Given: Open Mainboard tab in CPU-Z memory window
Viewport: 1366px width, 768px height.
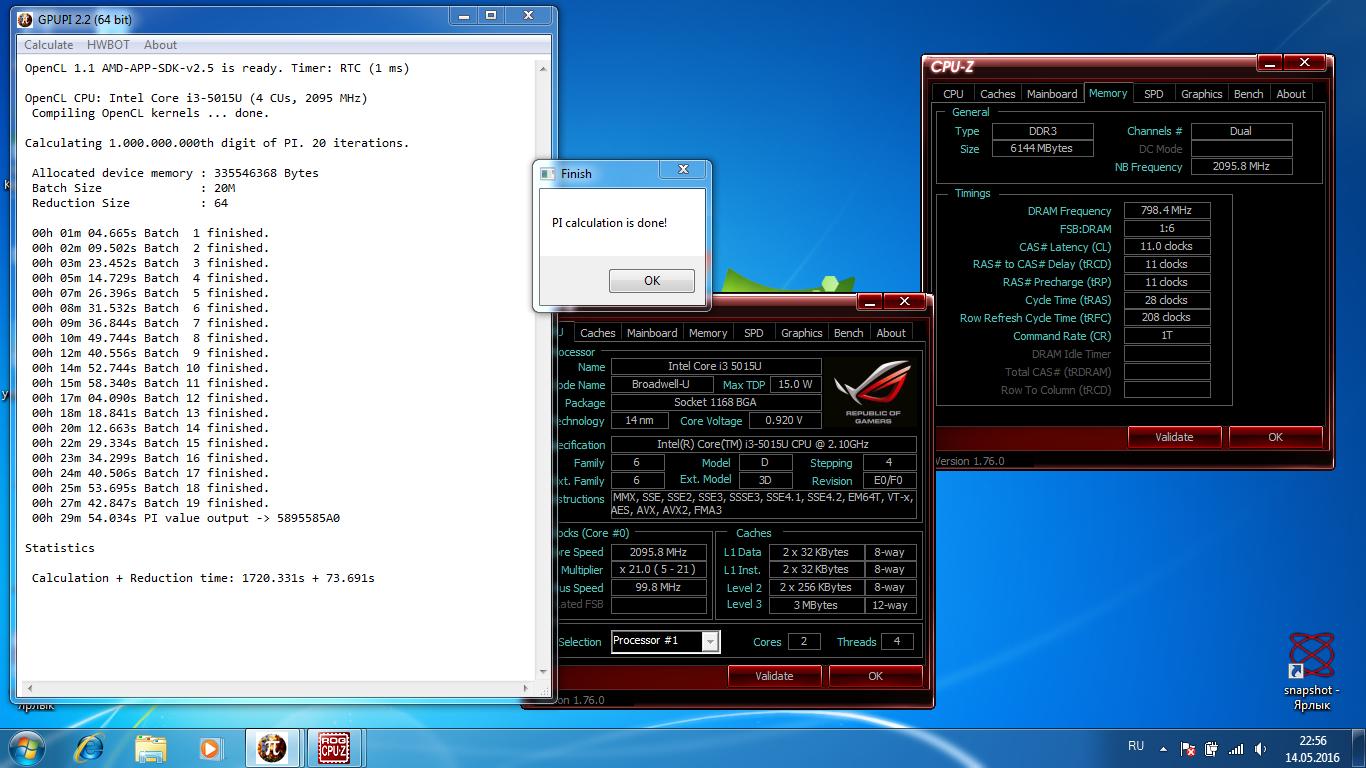Looking at the screenshot, I should click(1052, 94).
